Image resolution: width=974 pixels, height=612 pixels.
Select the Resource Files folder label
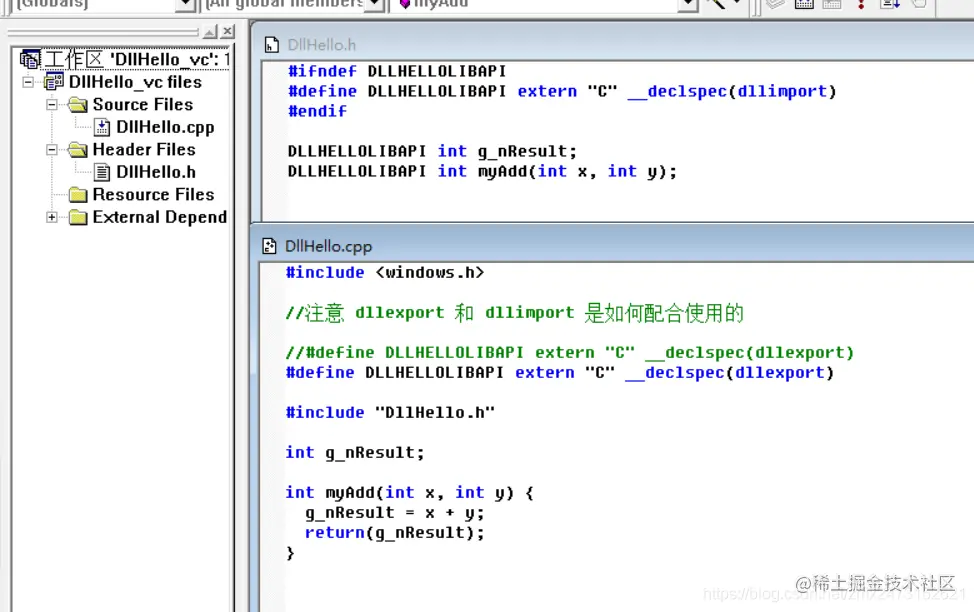153,194
